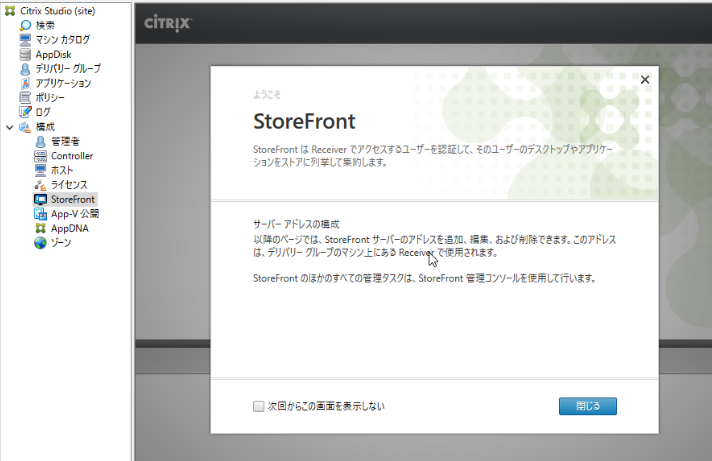Click the StoreFront dialog title text
712x461 pixels.
(304, 121)
